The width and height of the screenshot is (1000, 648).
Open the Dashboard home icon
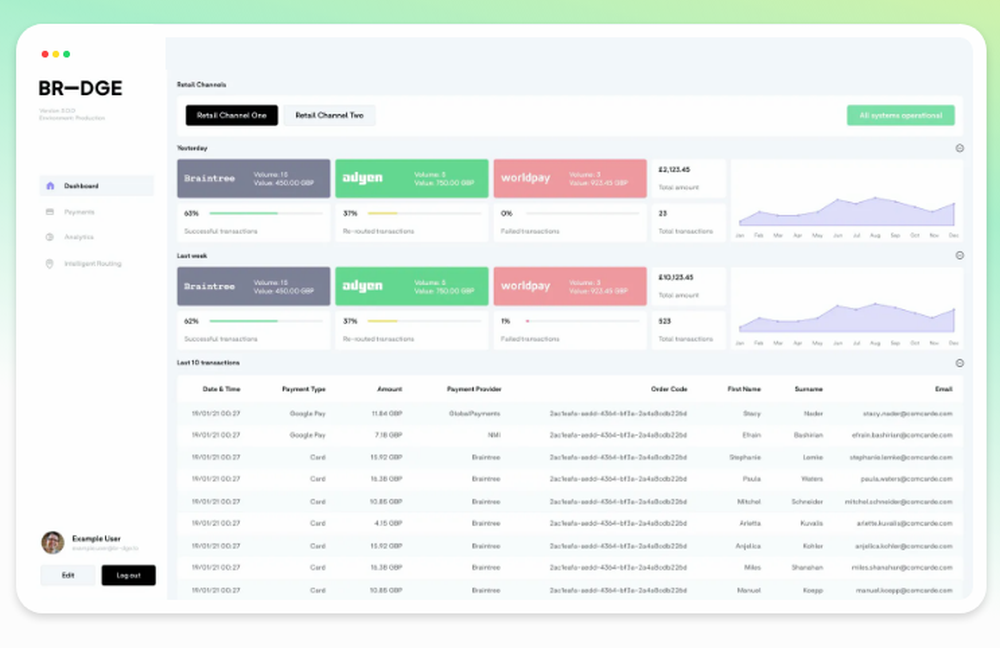50,186
